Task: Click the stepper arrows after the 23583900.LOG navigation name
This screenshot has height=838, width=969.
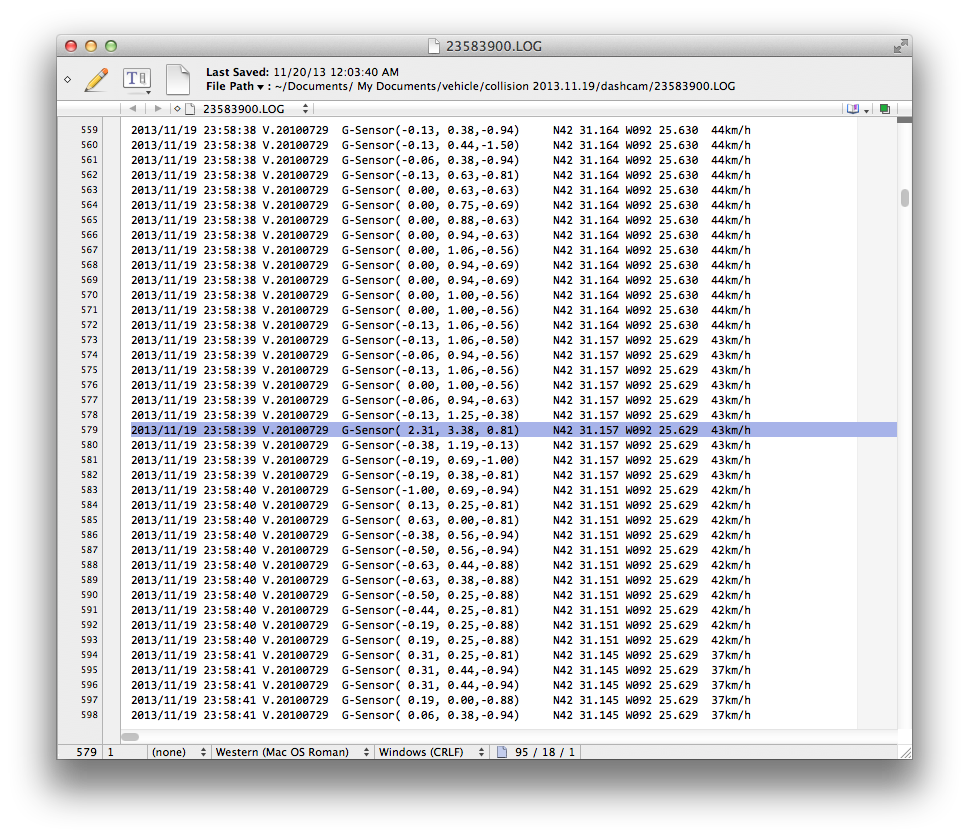Action: tap(305, 109)
